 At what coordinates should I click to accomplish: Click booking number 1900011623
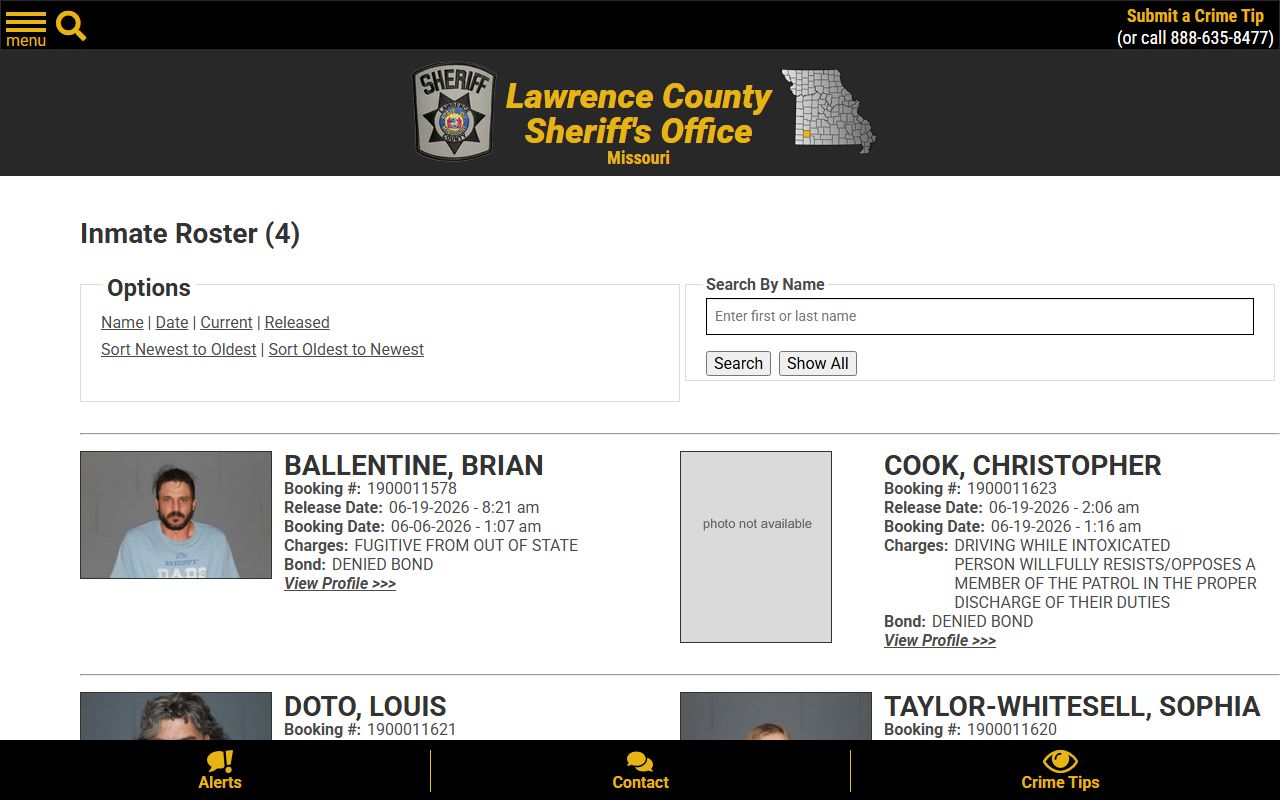[1012, 488]
